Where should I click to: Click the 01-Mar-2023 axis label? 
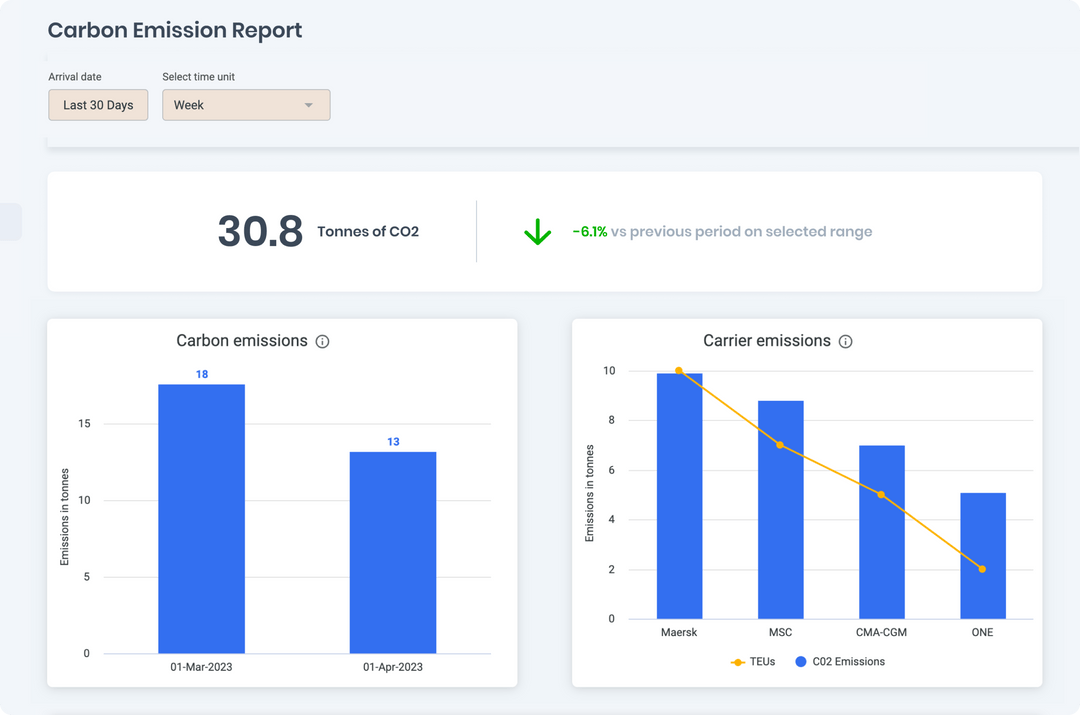click(x=201, y=667)
